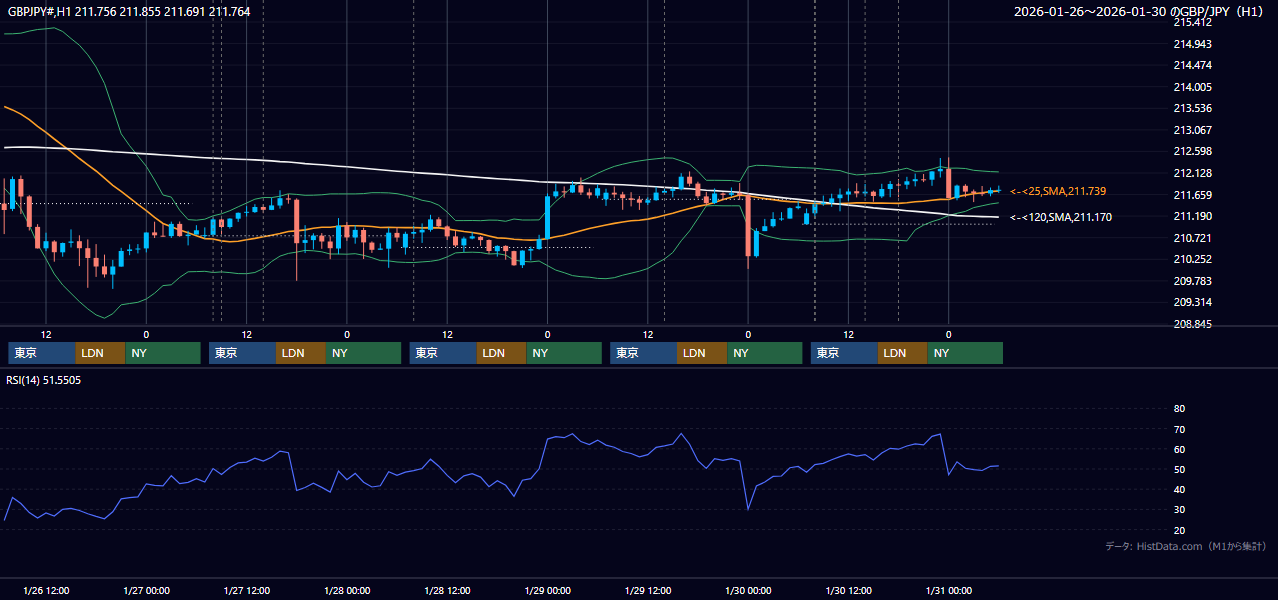The width and height of the screenshot is (1278, 600).
Task: Click the 213.067 price axis label
Action: point(1192,130)
